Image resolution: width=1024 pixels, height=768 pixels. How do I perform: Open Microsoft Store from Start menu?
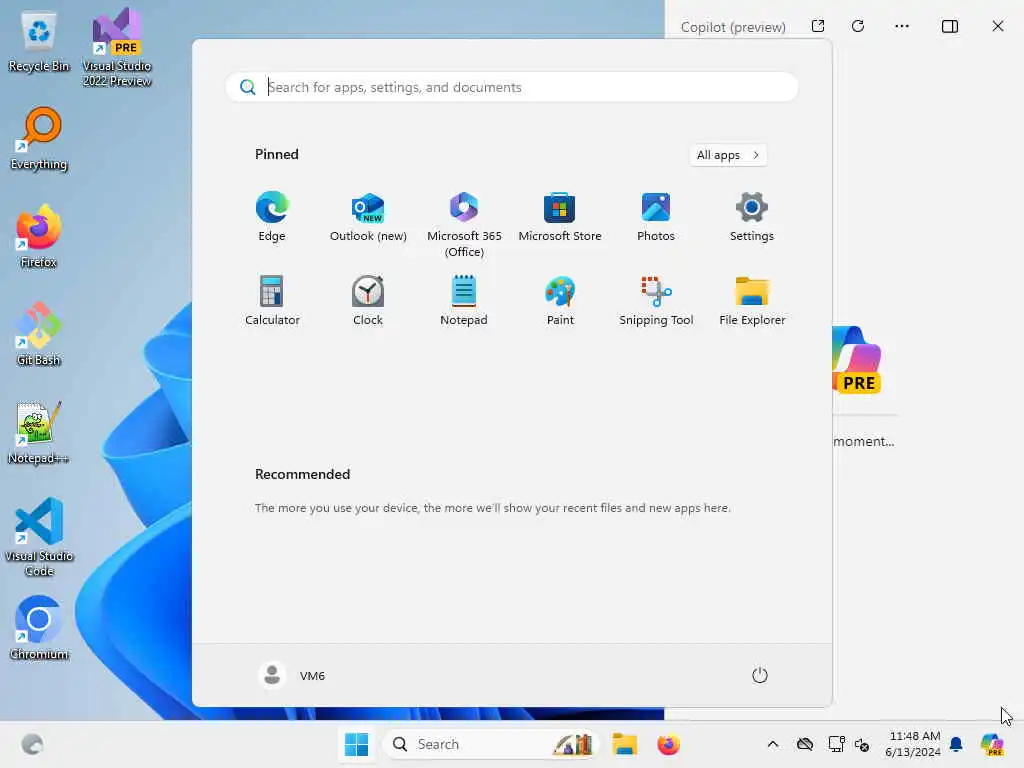(560, 217)
